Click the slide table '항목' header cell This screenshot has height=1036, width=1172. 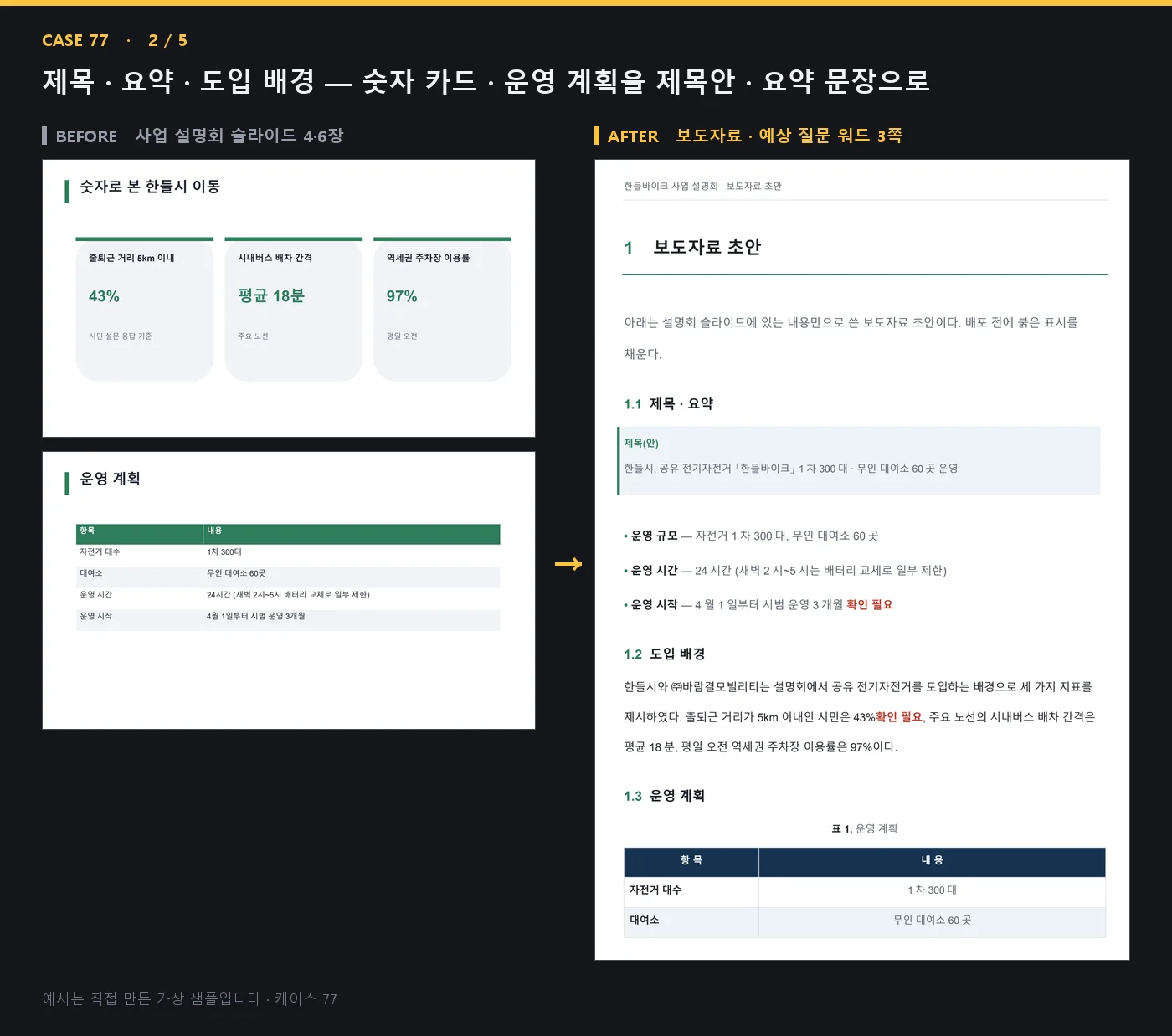tap(140, 534)
